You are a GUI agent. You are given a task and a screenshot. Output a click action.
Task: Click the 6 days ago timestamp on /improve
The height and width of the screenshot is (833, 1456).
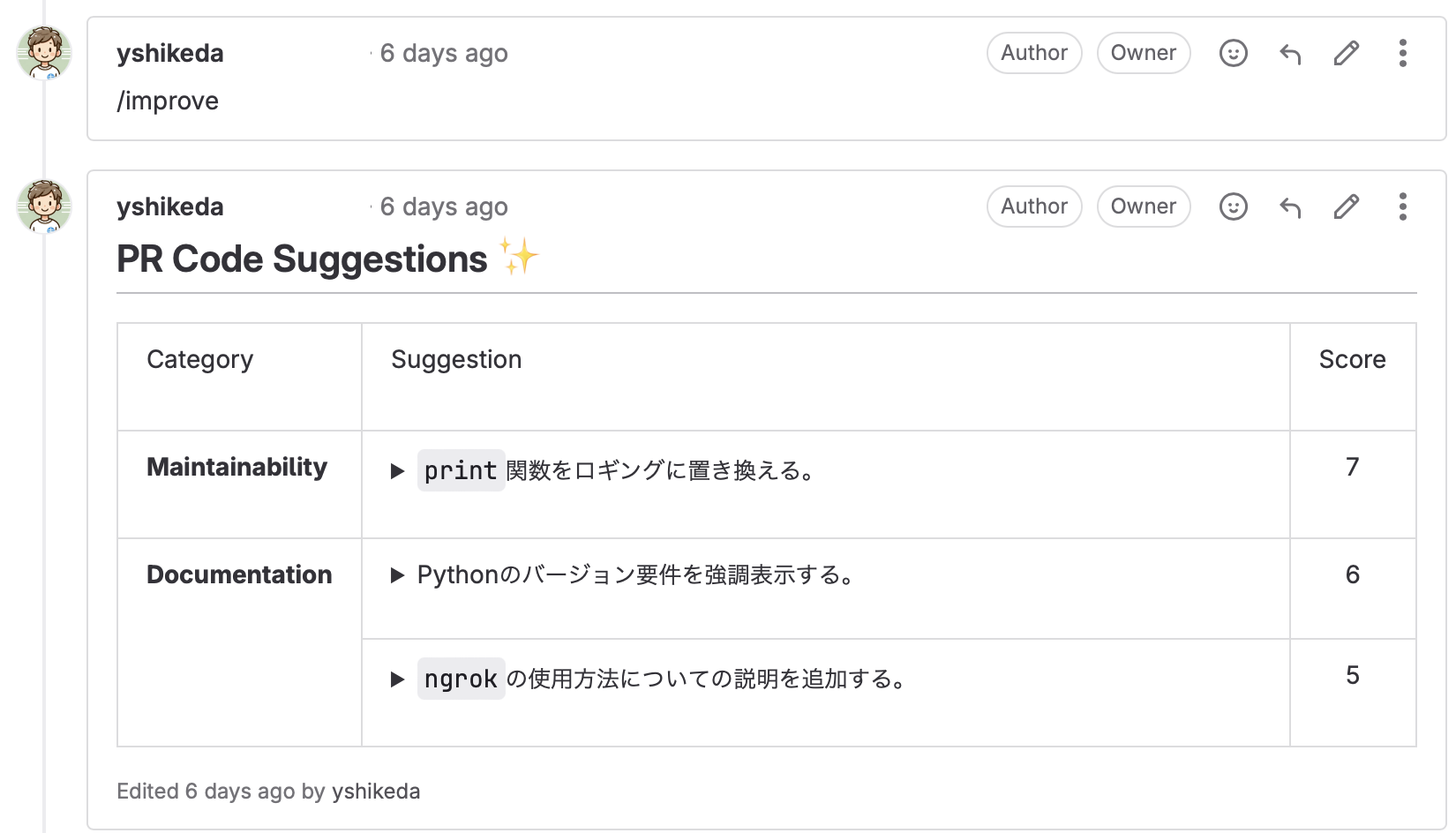[444, 53]
